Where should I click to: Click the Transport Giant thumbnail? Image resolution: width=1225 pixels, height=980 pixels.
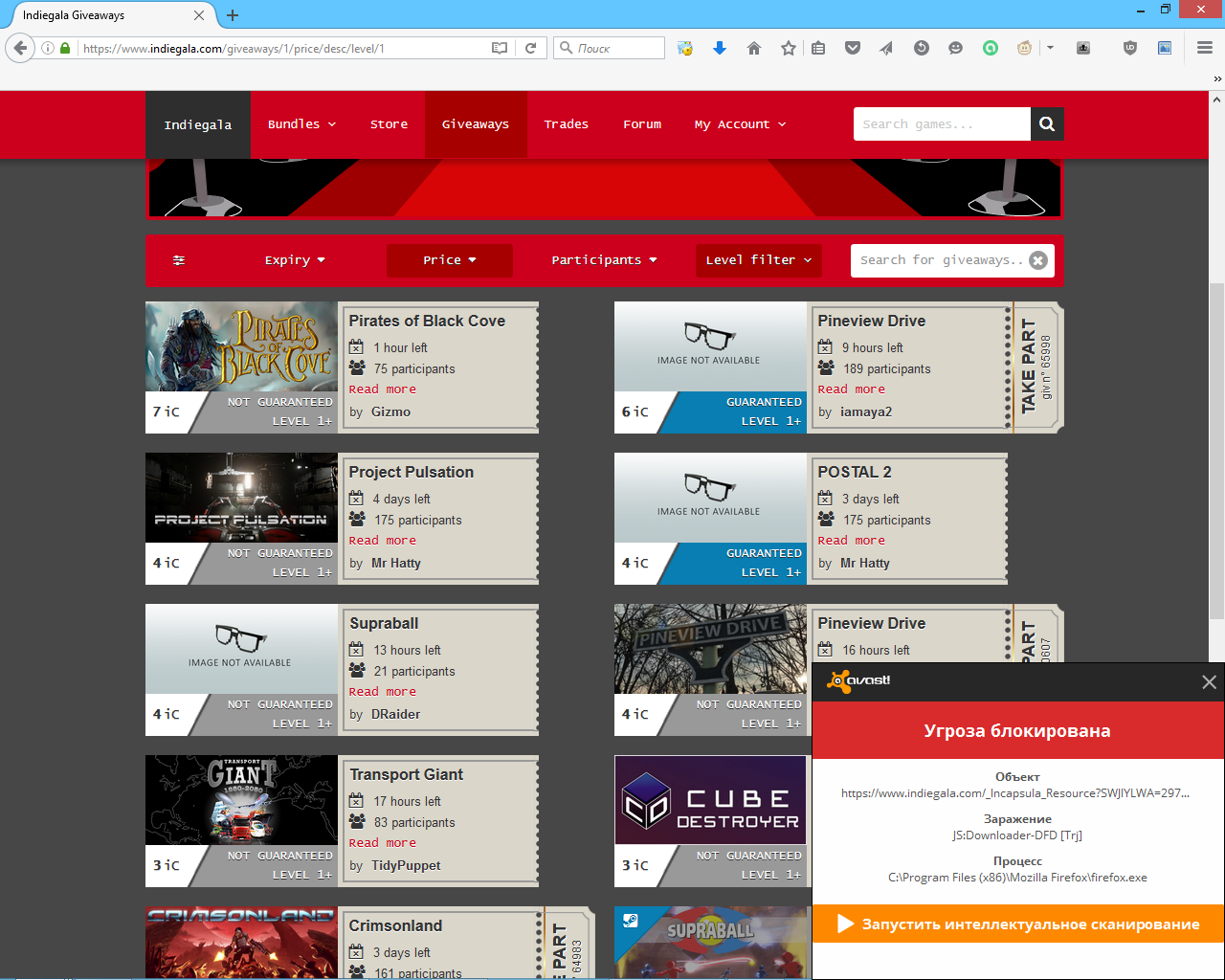(241, 800)
